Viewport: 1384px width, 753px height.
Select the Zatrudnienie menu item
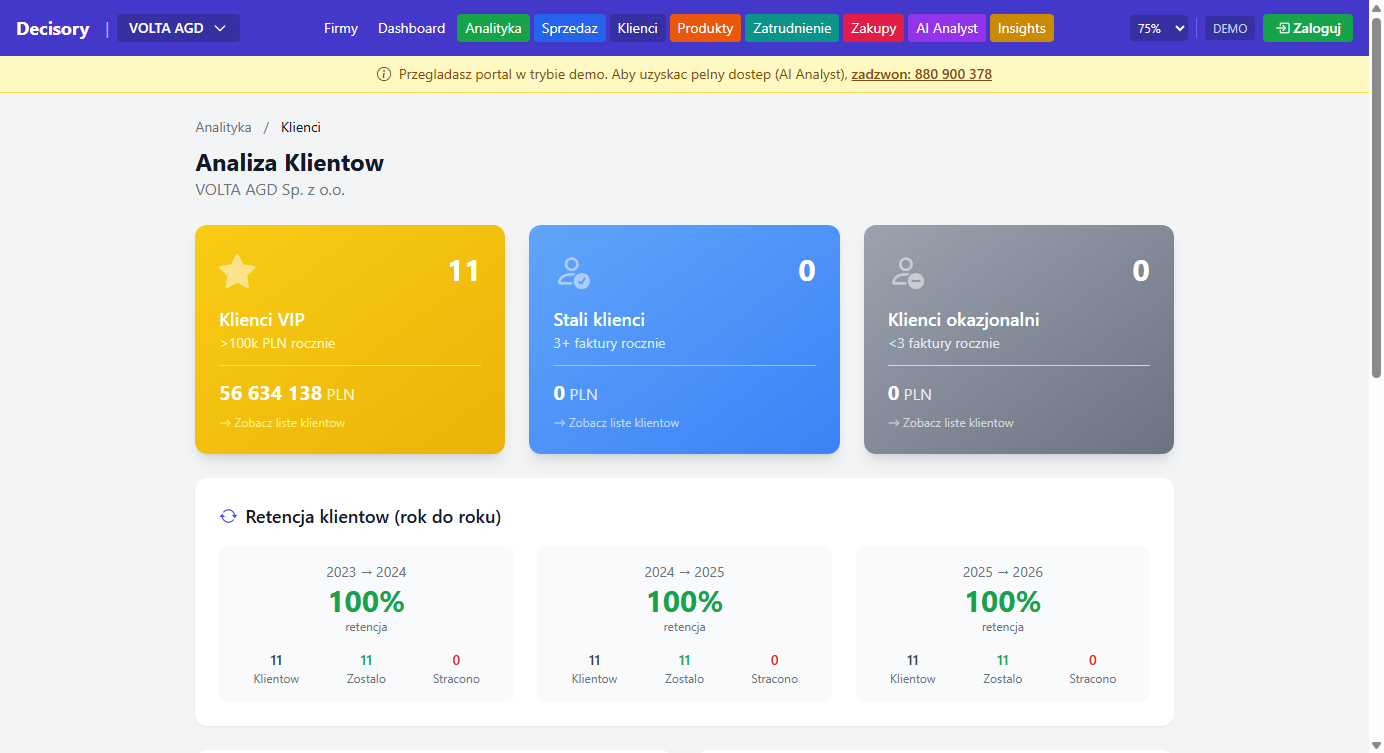tap(792, 28)
